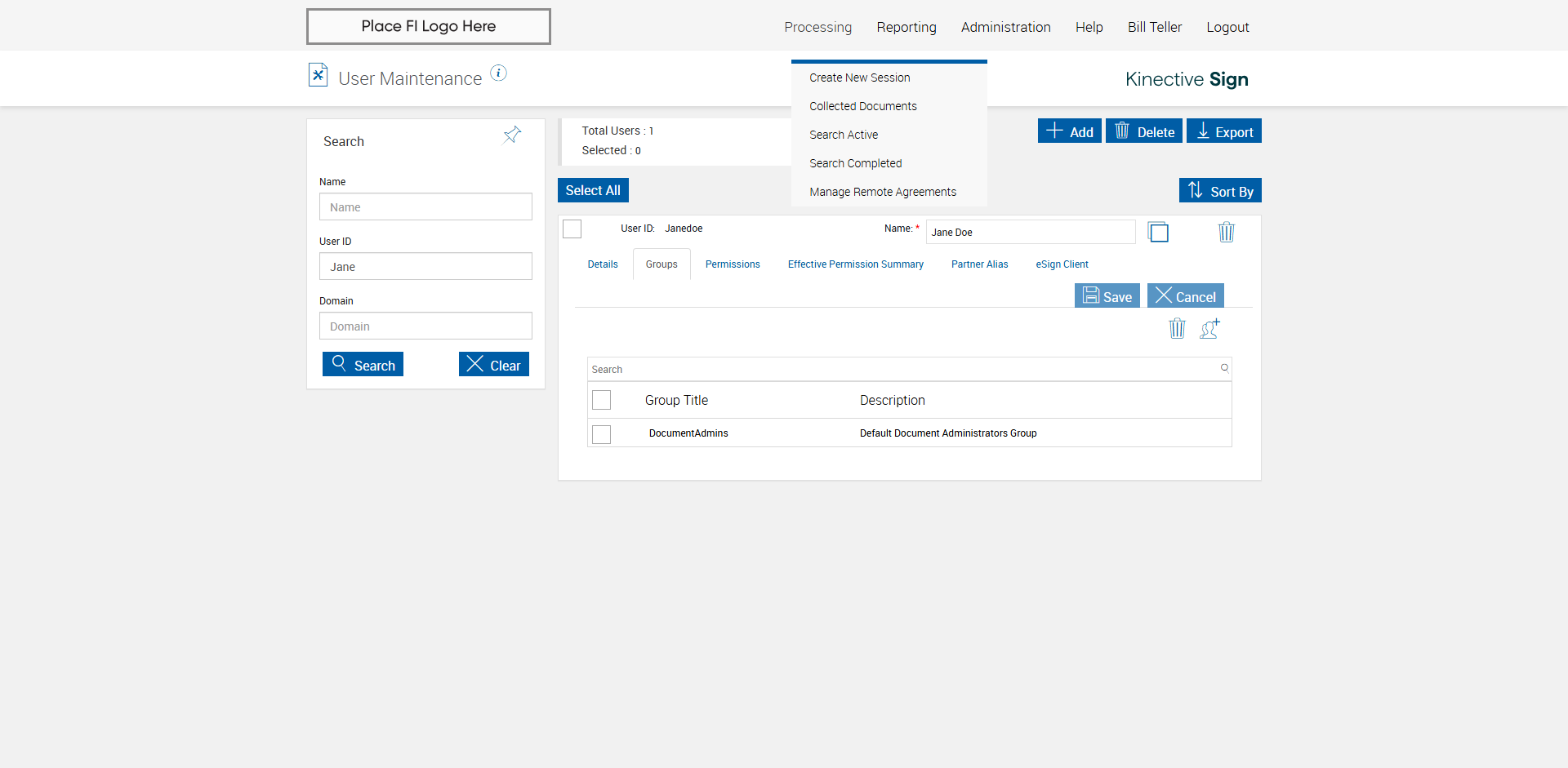Click the magnifier icon in group search
The width and height of the screenshot is (1568, 768).
click(x=1224, y=368)
